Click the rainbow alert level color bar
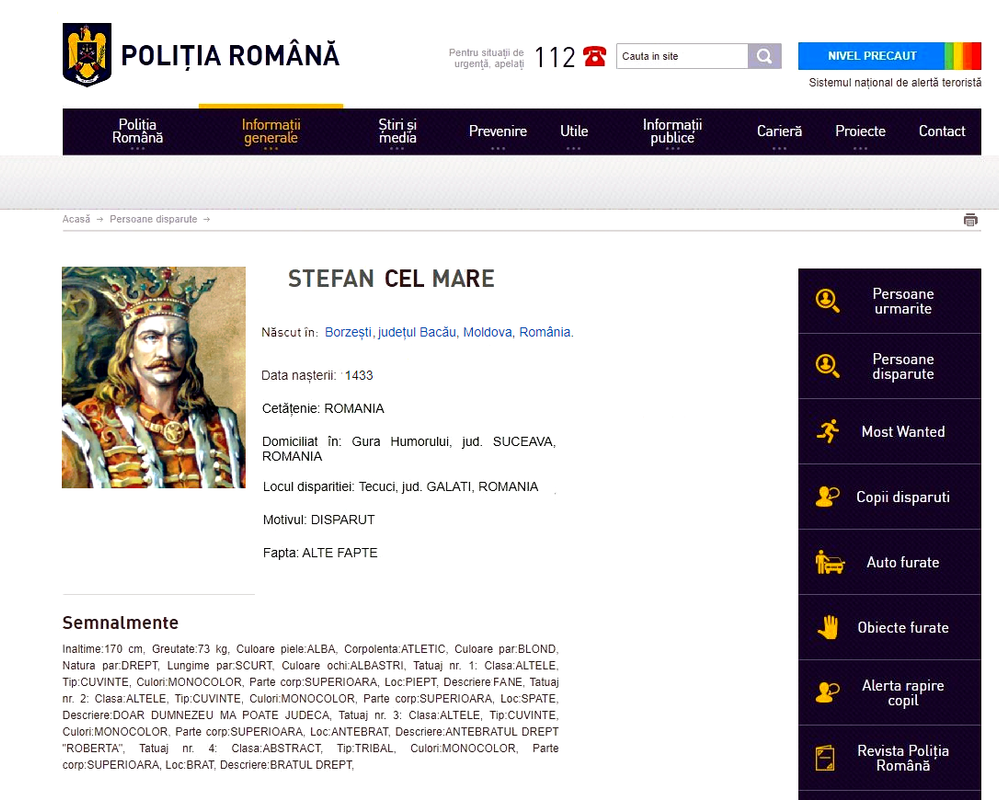Image resolution: width=999 pixels, height=800 pixels. [x=963, y=56]
